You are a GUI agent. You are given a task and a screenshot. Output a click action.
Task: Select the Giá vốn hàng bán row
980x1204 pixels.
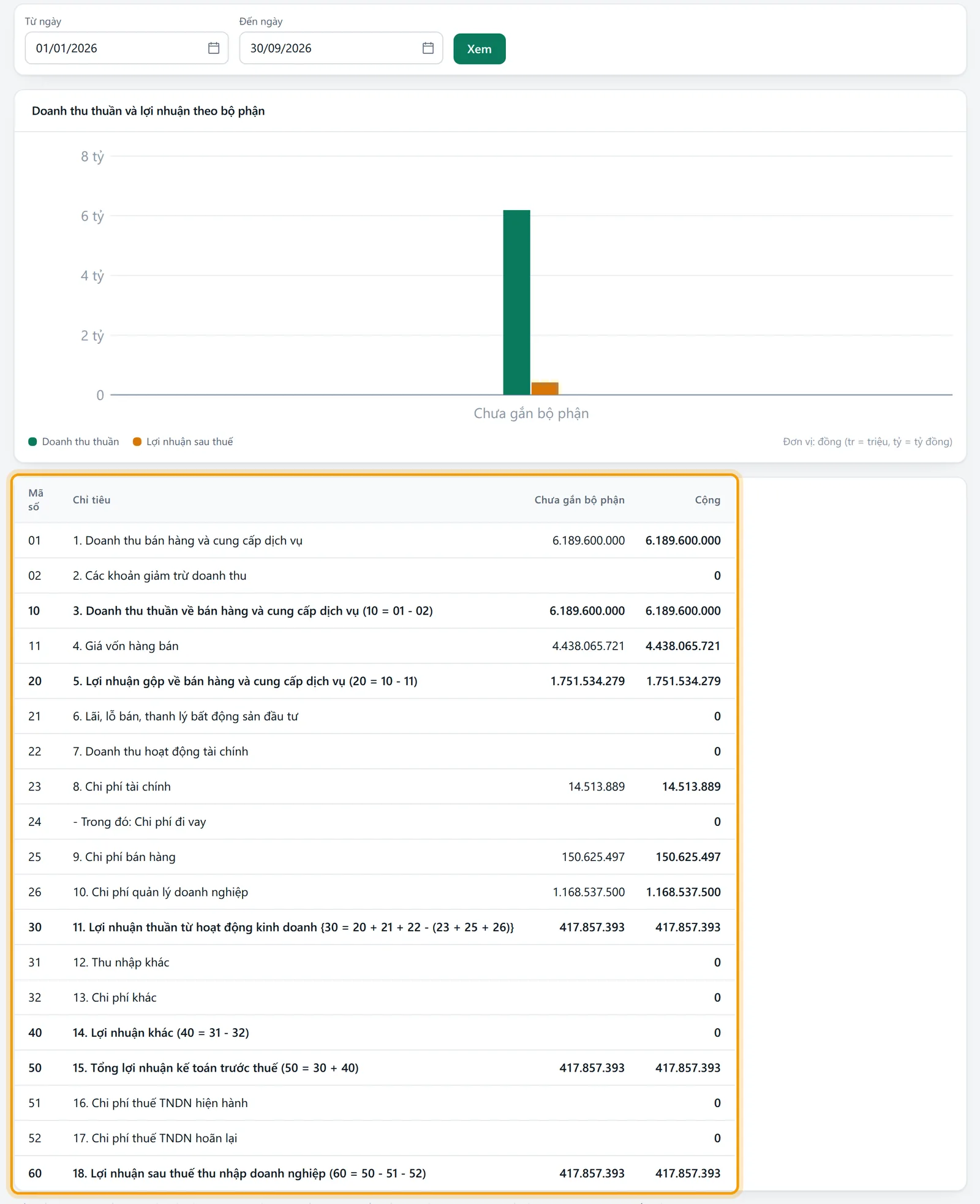pyautogui.click(x=375, y=646)
